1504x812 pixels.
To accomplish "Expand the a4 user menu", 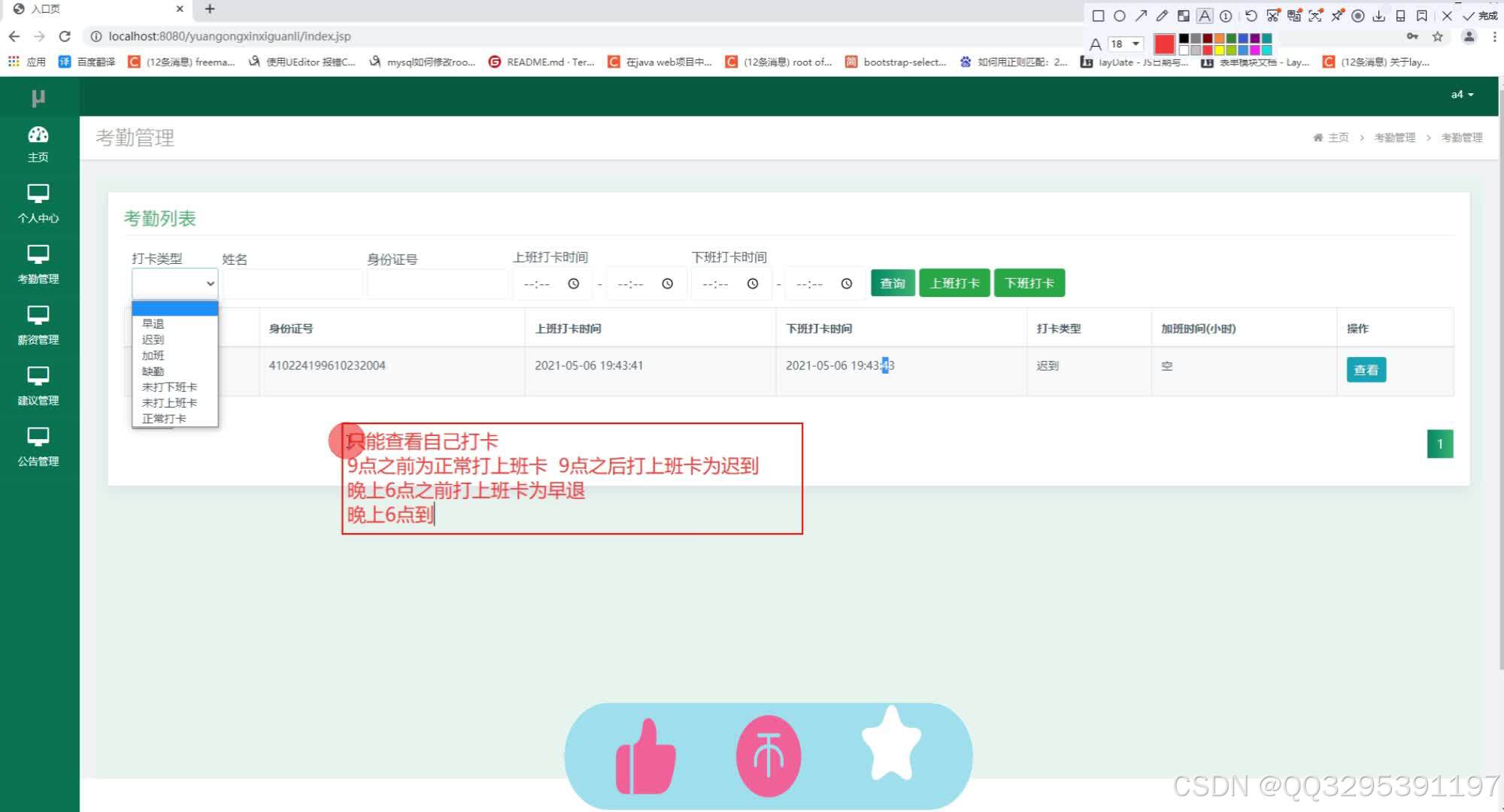I will (x=1462, y=95).
